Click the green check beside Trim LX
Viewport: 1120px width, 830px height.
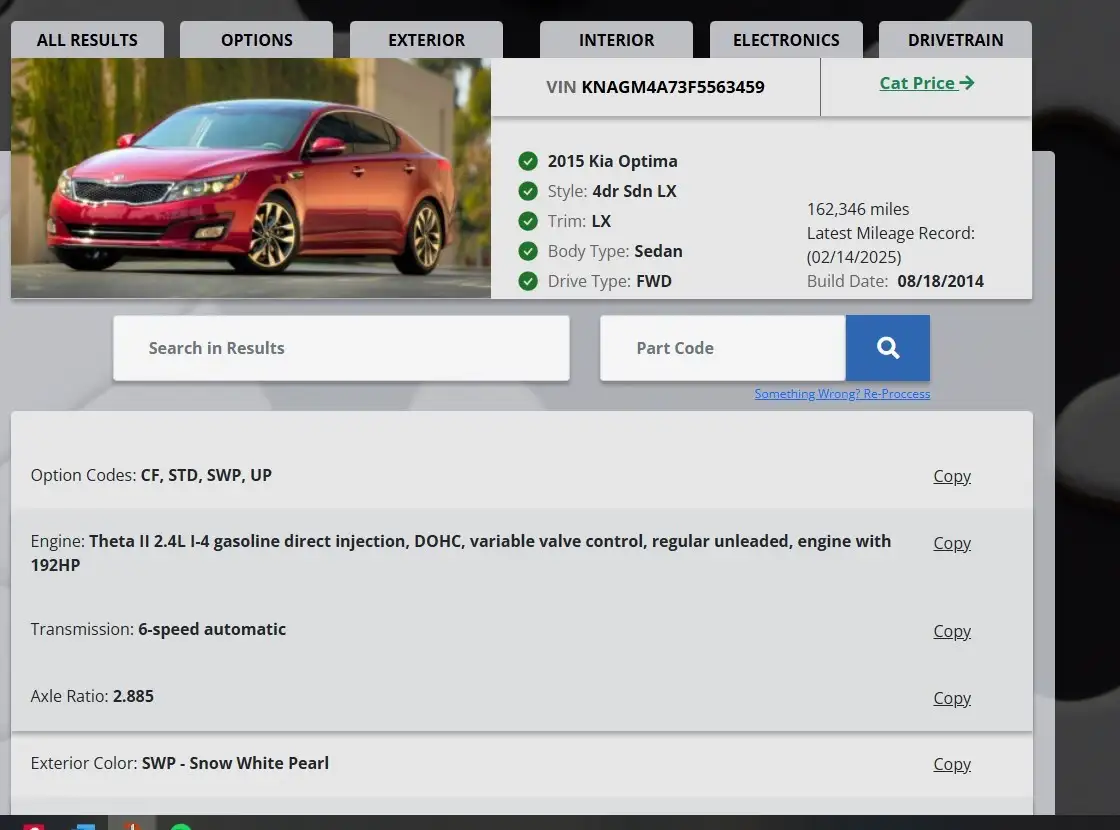point(528,221)
